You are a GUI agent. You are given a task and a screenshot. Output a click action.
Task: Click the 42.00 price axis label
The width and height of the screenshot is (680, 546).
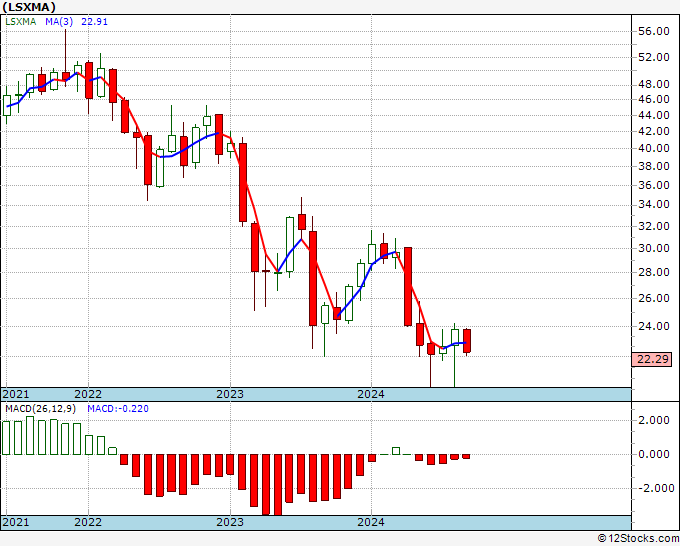pos(654,131)
